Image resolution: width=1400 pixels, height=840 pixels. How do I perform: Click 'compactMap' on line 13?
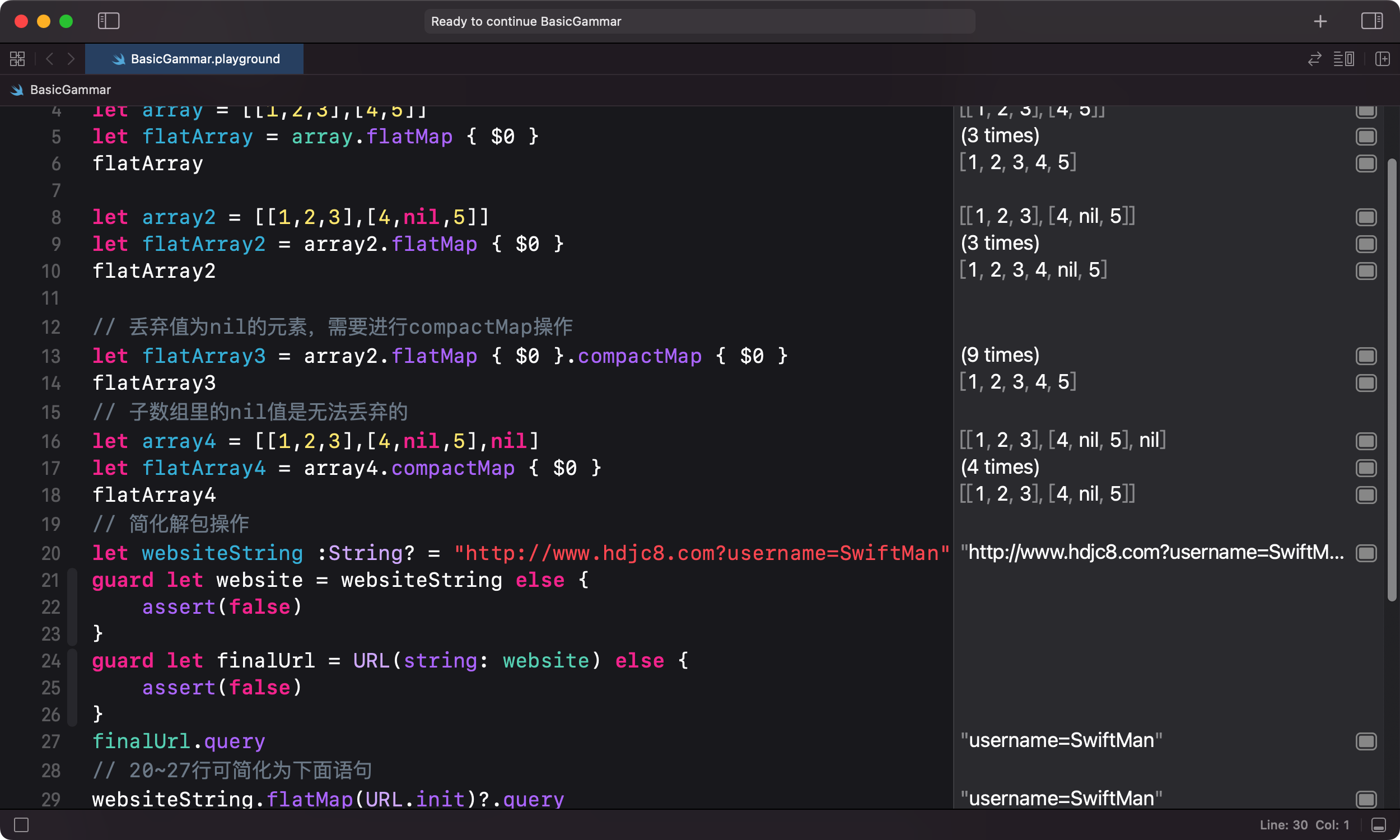click(x=640, y=356)
